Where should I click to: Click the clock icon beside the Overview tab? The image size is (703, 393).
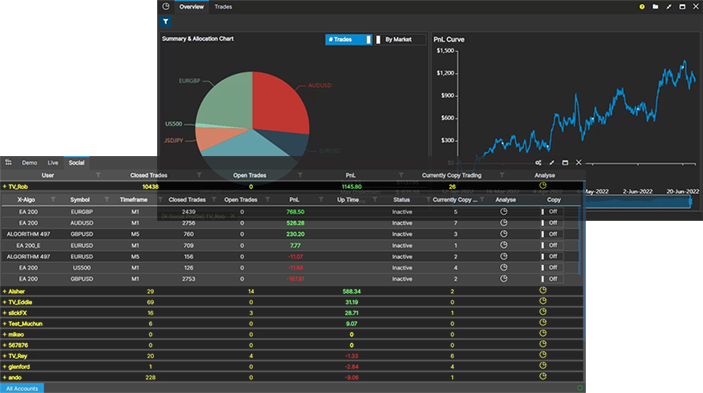tap(166, 7)
